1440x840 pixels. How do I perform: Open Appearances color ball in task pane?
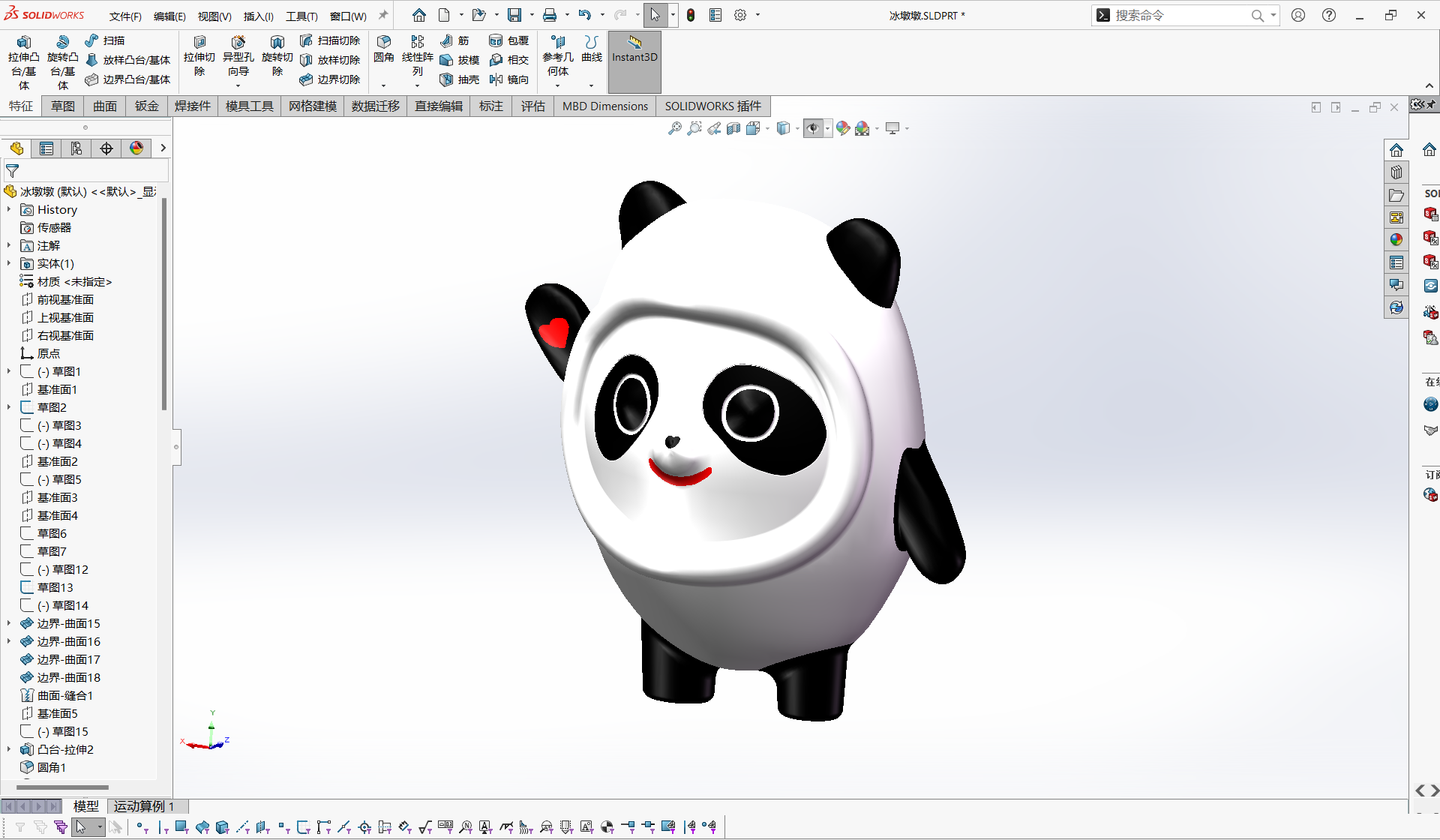pyautogui.click(x=1396, y=240)
